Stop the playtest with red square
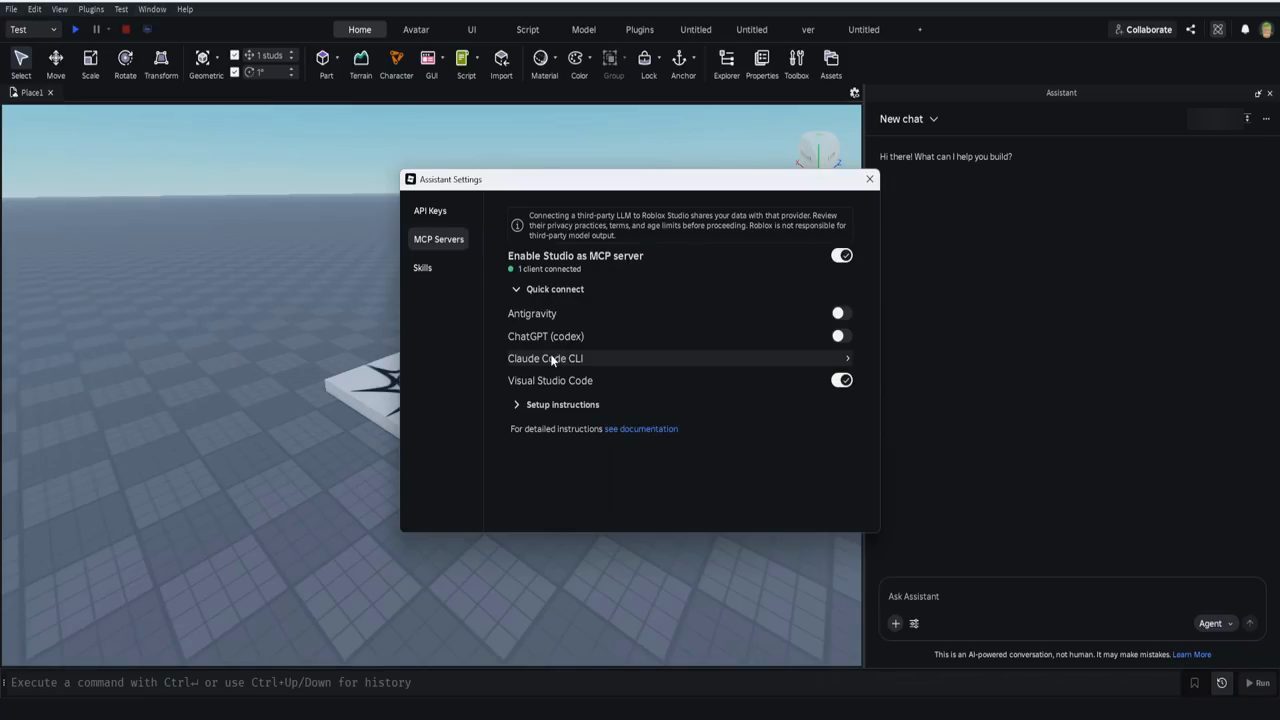 [126, 29]
